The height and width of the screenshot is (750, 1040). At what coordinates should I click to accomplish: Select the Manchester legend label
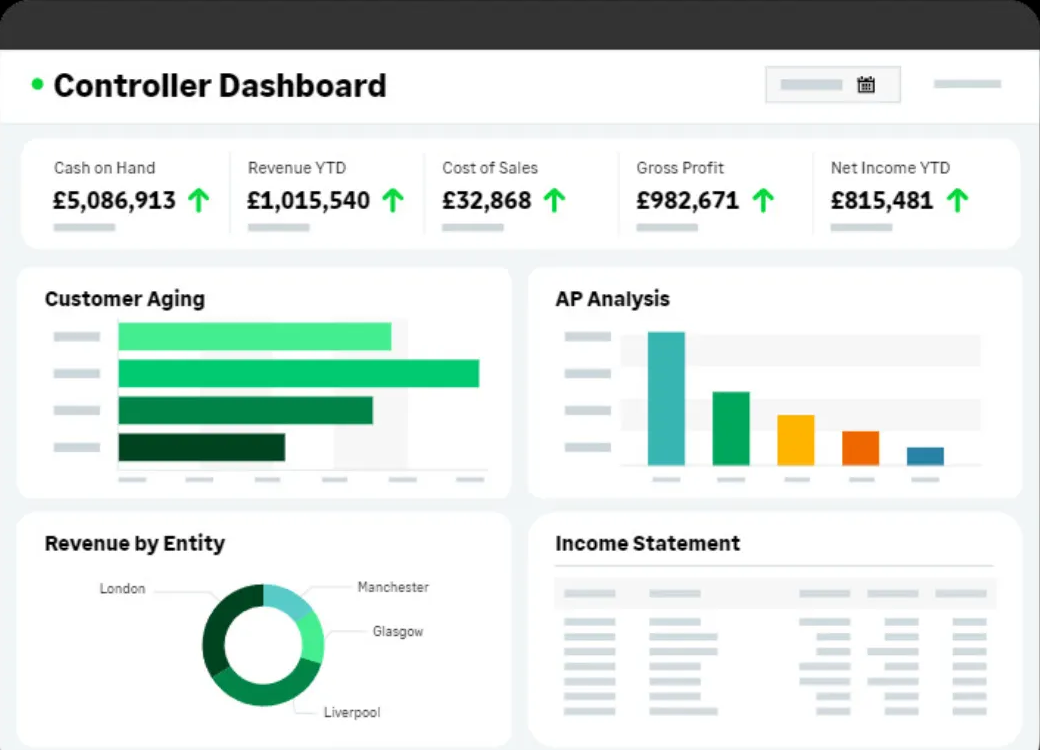click(x=394, y=587)
